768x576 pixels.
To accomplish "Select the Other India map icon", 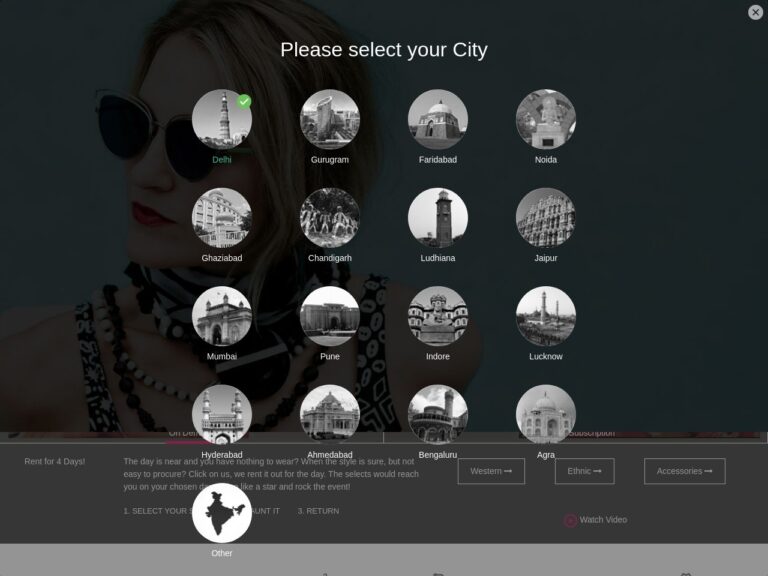I will coord(222,513).
